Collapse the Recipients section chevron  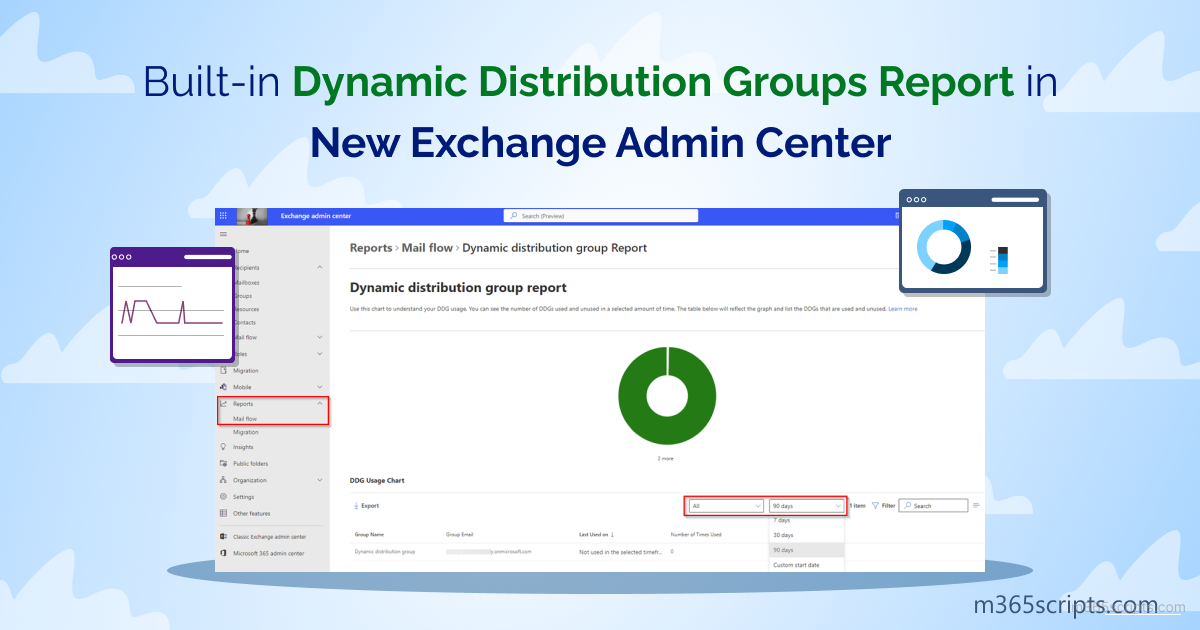point(319,268)
